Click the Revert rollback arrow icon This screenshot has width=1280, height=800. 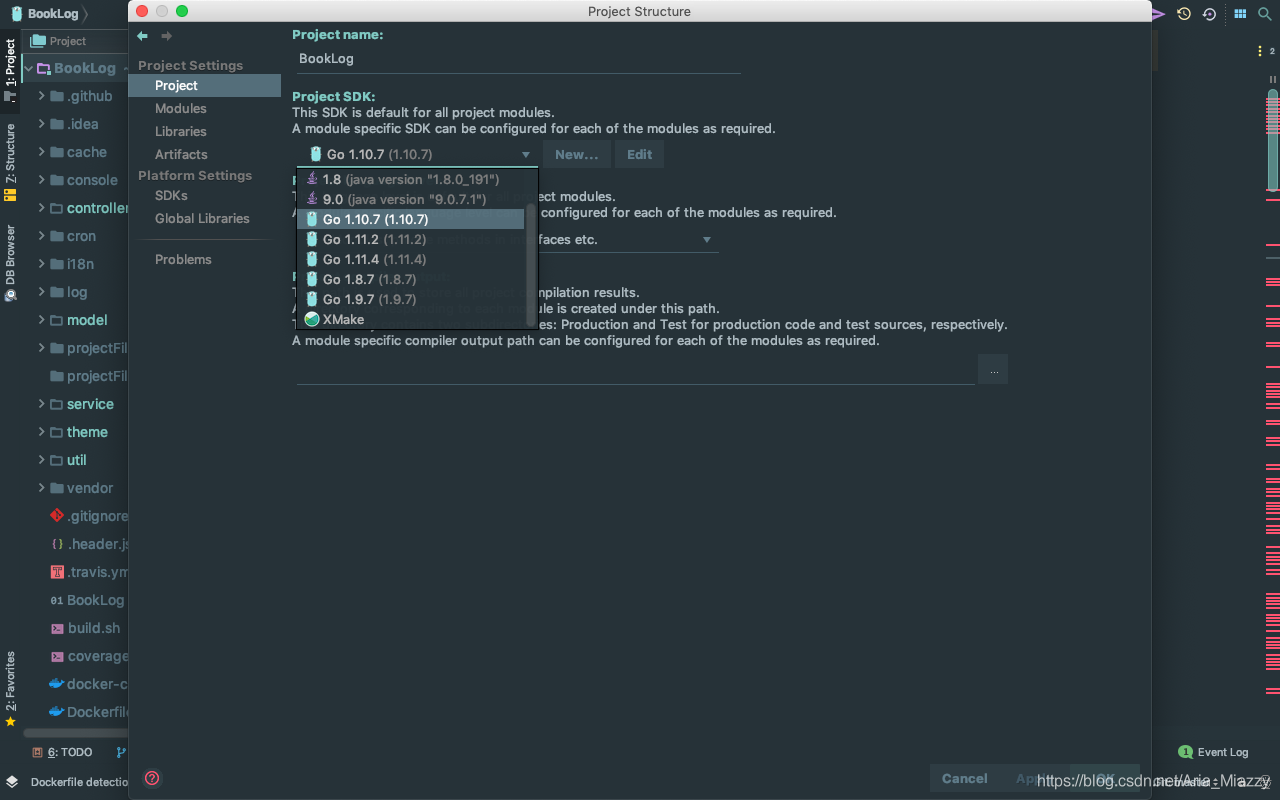point(1209,14)
